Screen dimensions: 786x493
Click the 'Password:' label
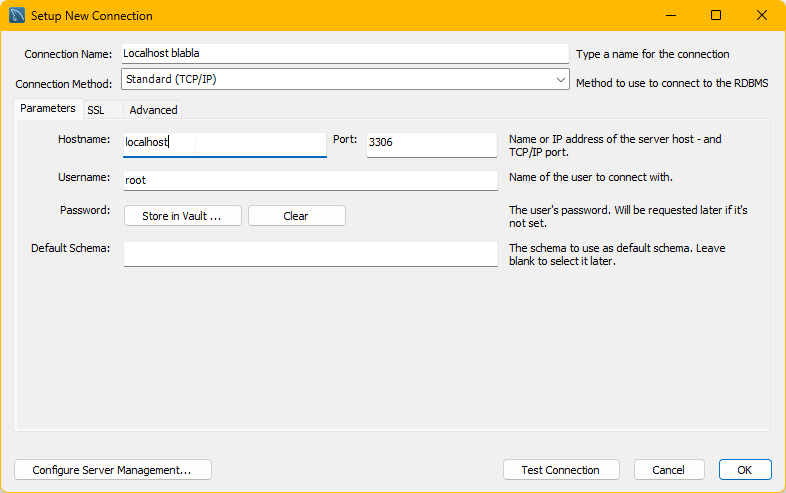coord(85,210)
